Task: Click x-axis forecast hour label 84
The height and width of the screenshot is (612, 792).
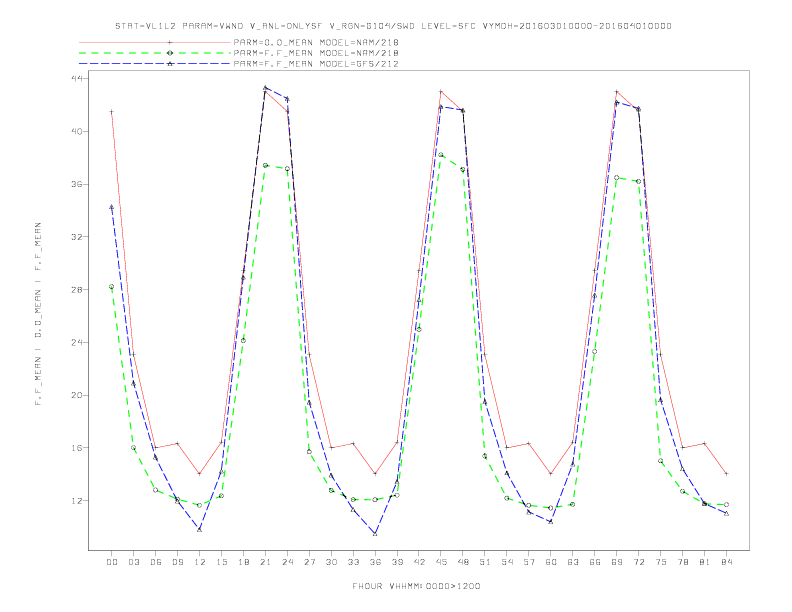Action: pyautogui.click(x=727, y=562)
